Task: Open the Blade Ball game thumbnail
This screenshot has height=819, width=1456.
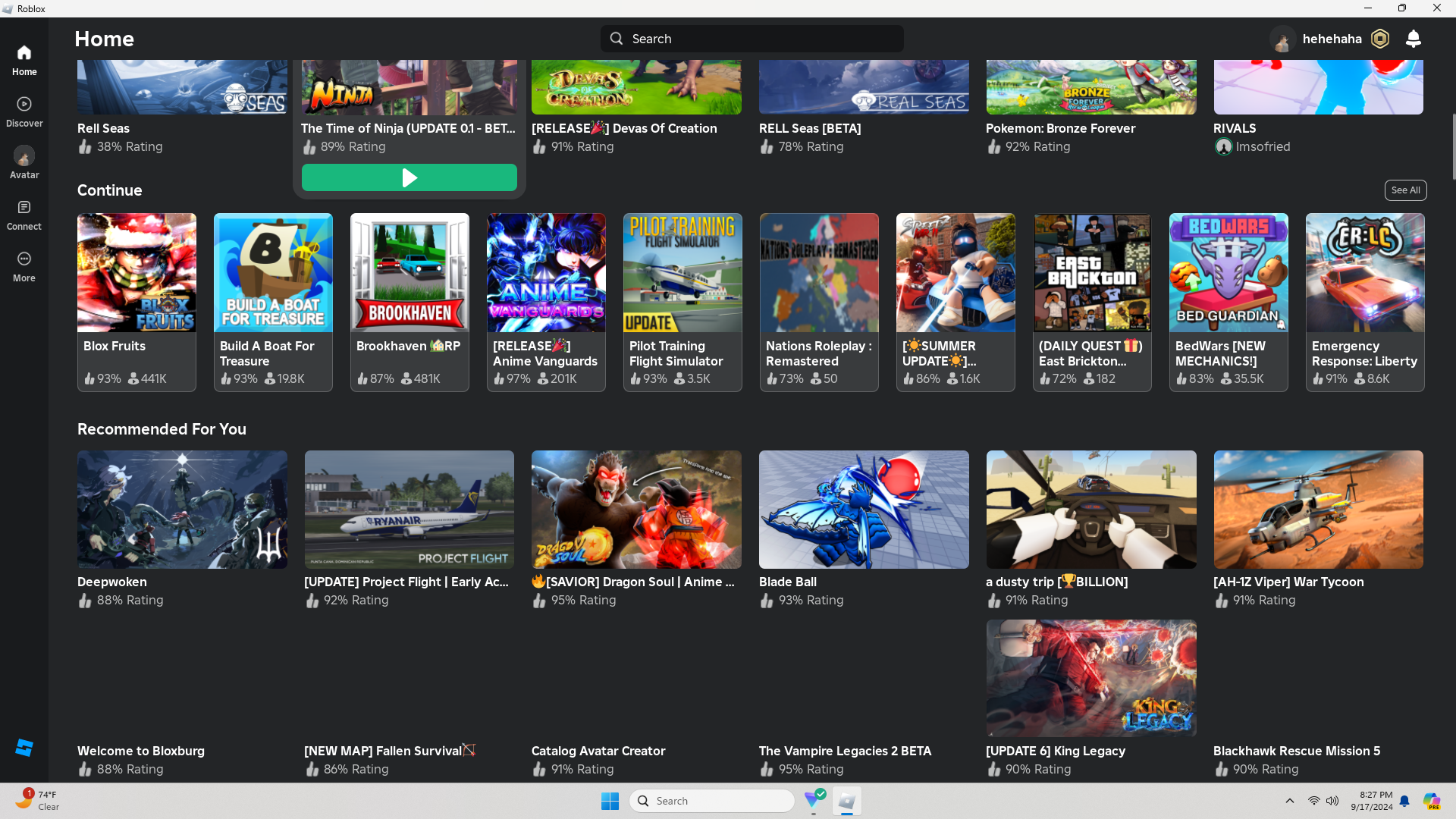Action: 864,510
